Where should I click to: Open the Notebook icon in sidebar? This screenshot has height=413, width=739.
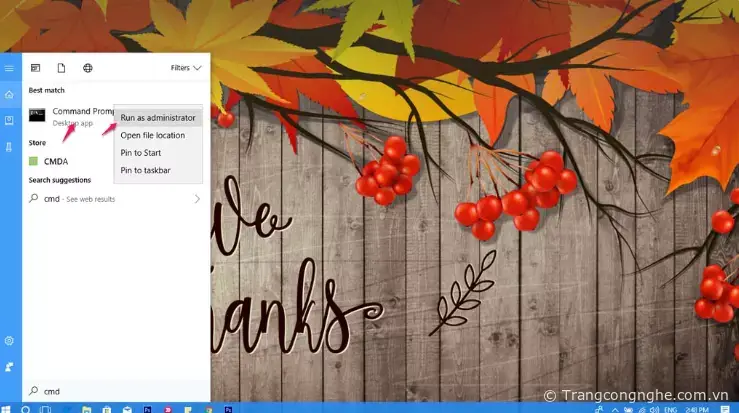point(9,120)
